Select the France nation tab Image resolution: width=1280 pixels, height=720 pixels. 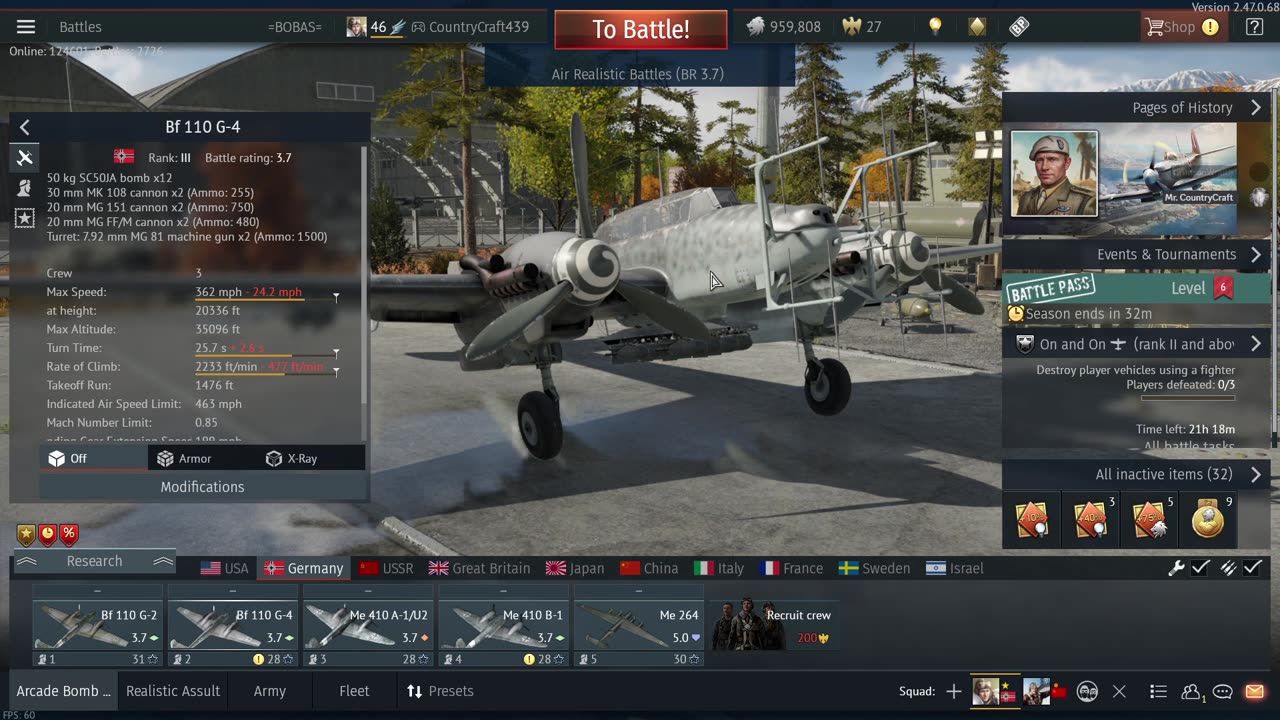tap(791, 568)
